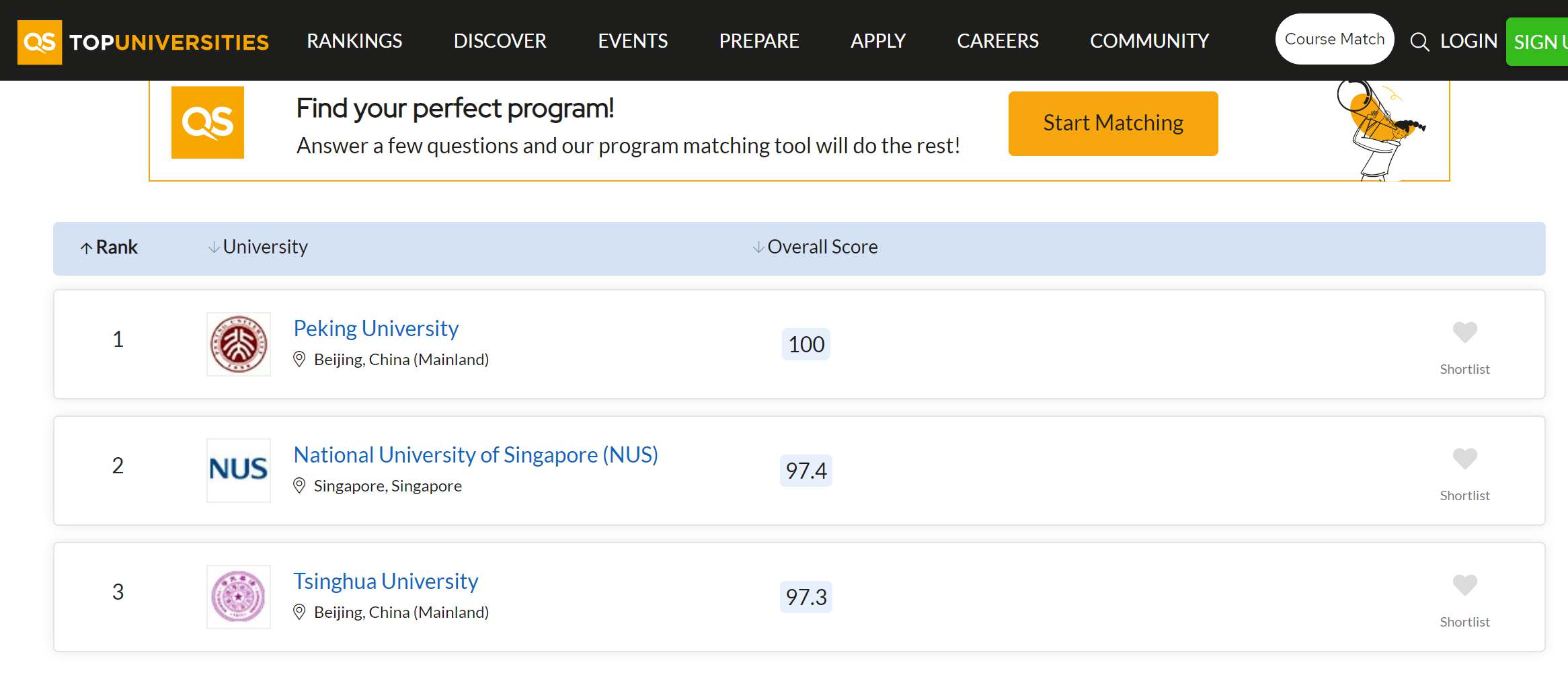This screenshot has width=1568, height=675.
Task: Click rank number 2 cell
Action: click(x=118, y=466)
